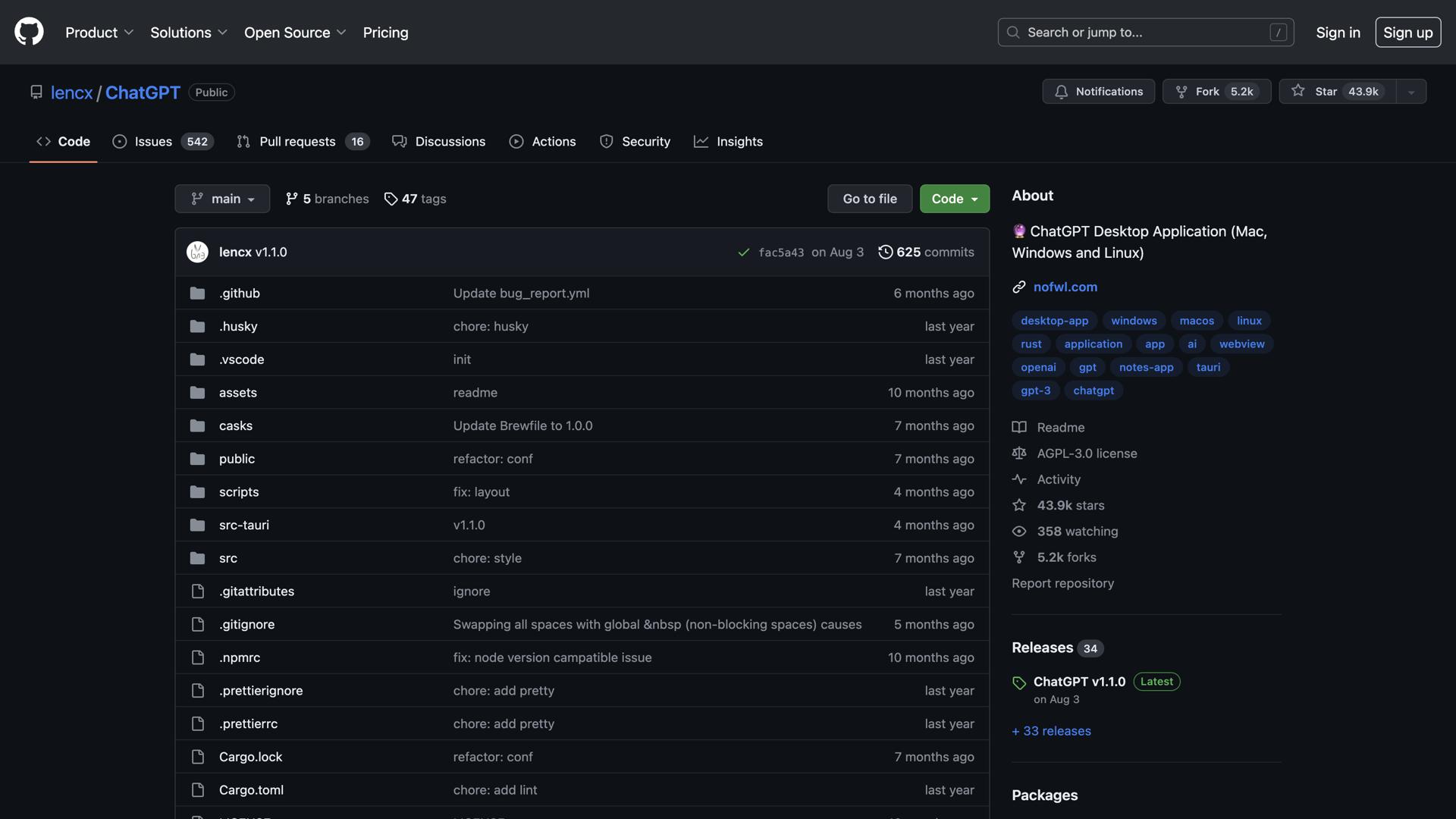Image resolution: width=1456 pixels, height=819 pixels.
Task: Click the AGPL-3.0 license scales icon
Action: pyautogui.click(x=1018, y=453)
